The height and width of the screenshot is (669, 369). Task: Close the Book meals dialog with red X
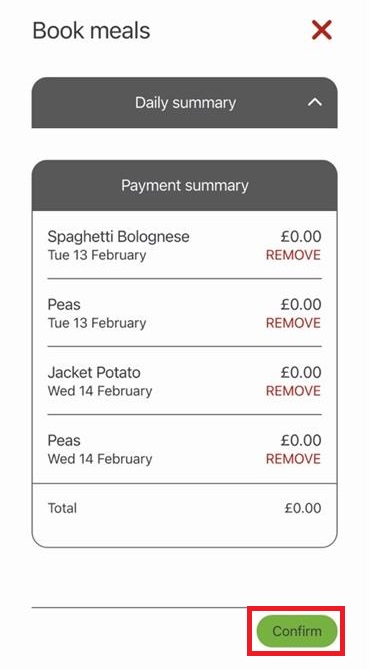[322, 31]
